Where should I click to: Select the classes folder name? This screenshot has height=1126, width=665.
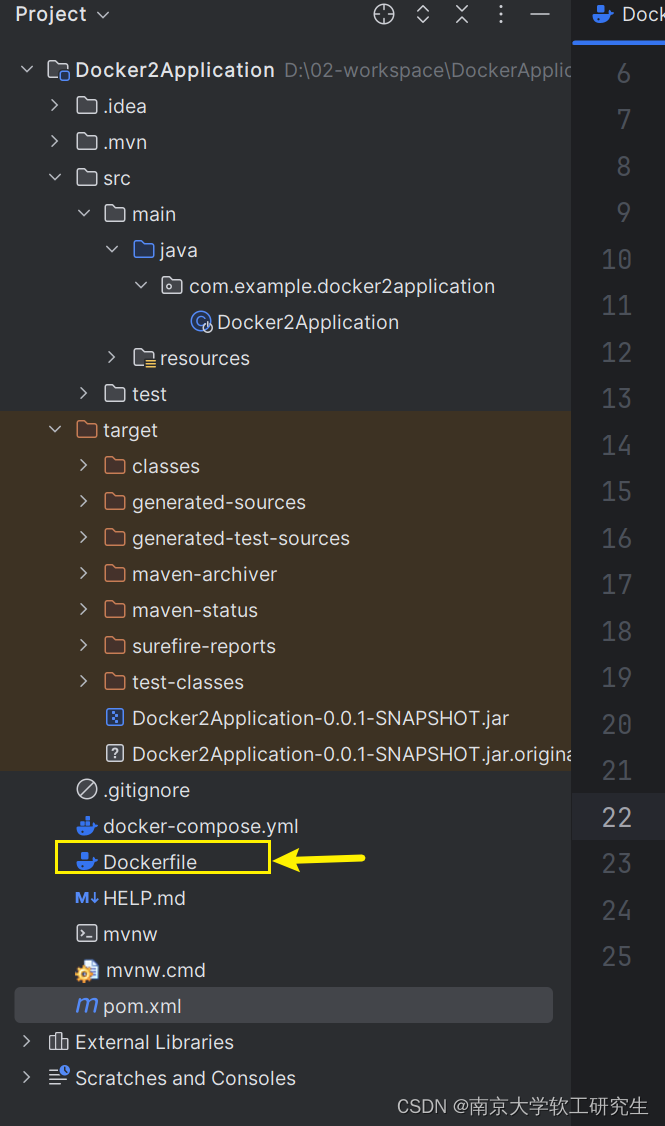tap(166, 466)
